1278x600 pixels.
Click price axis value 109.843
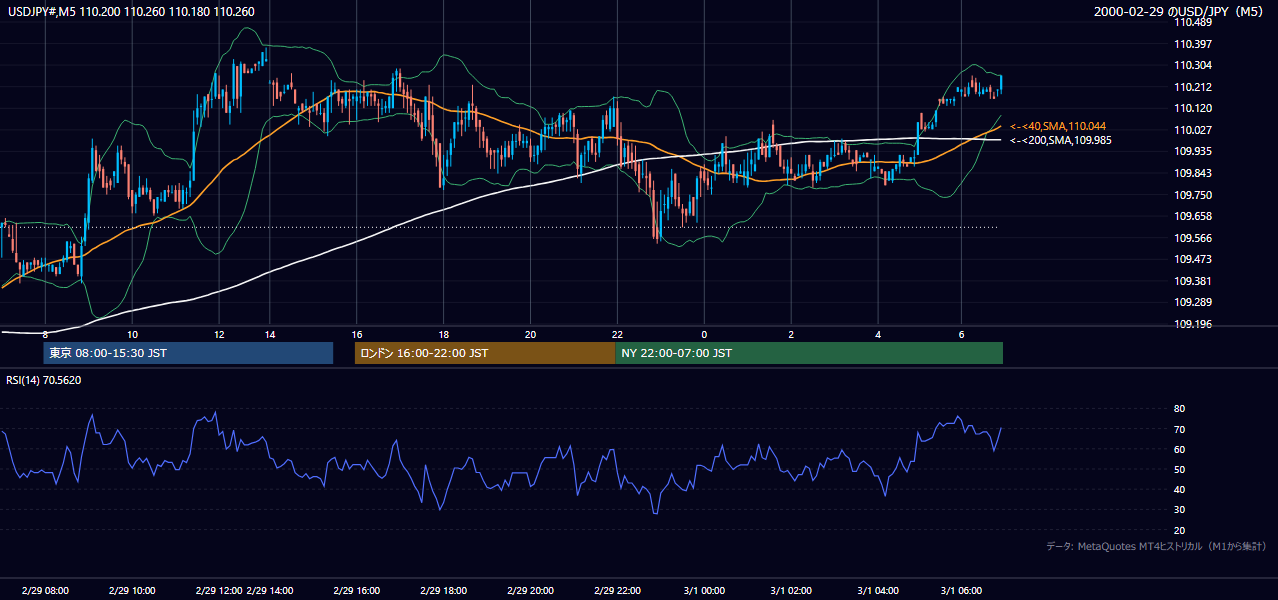click(1192, 173)
